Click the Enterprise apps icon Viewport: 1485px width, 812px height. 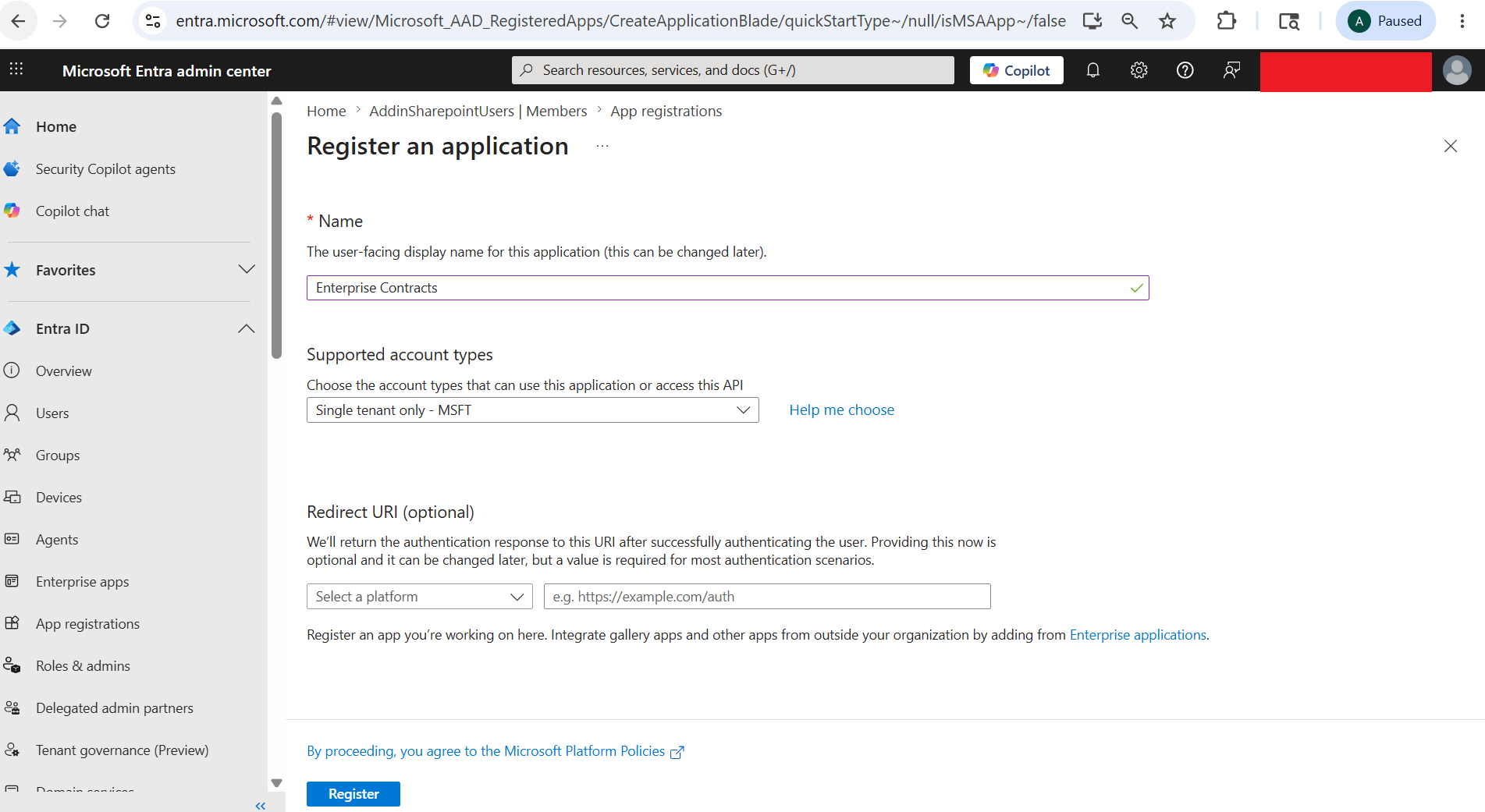click(x=12, y=581)
